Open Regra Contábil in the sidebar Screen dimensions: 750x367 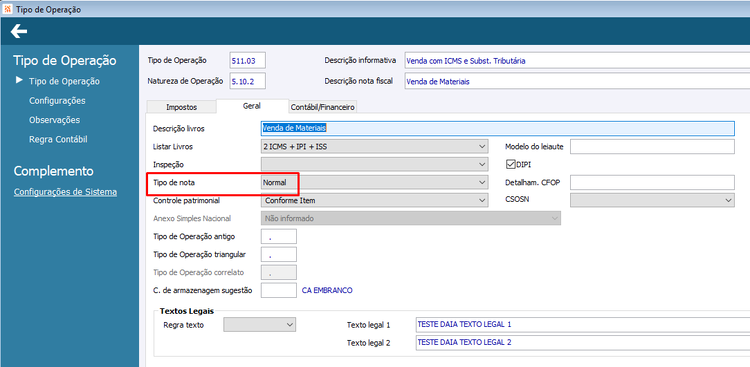pyautogui.click(x=58, y=140)
